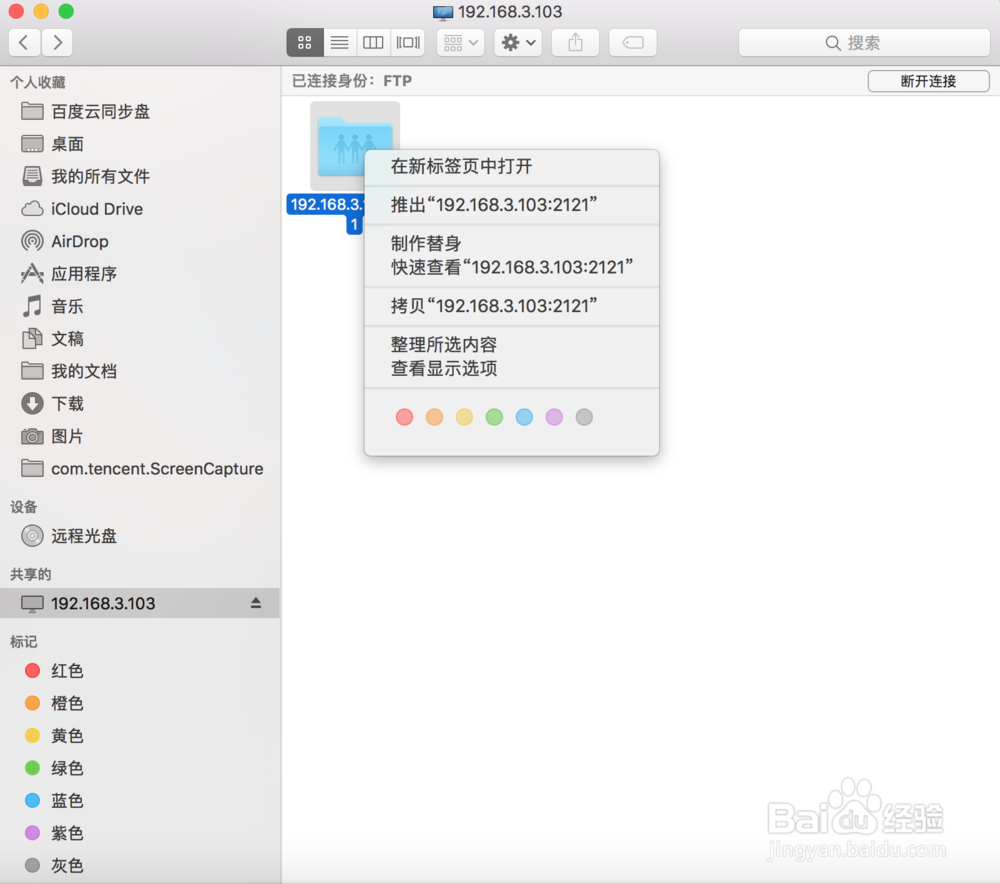Switch to list view in the toolbar
Screen dimensions: 1000x884
[x=339, y=42]
